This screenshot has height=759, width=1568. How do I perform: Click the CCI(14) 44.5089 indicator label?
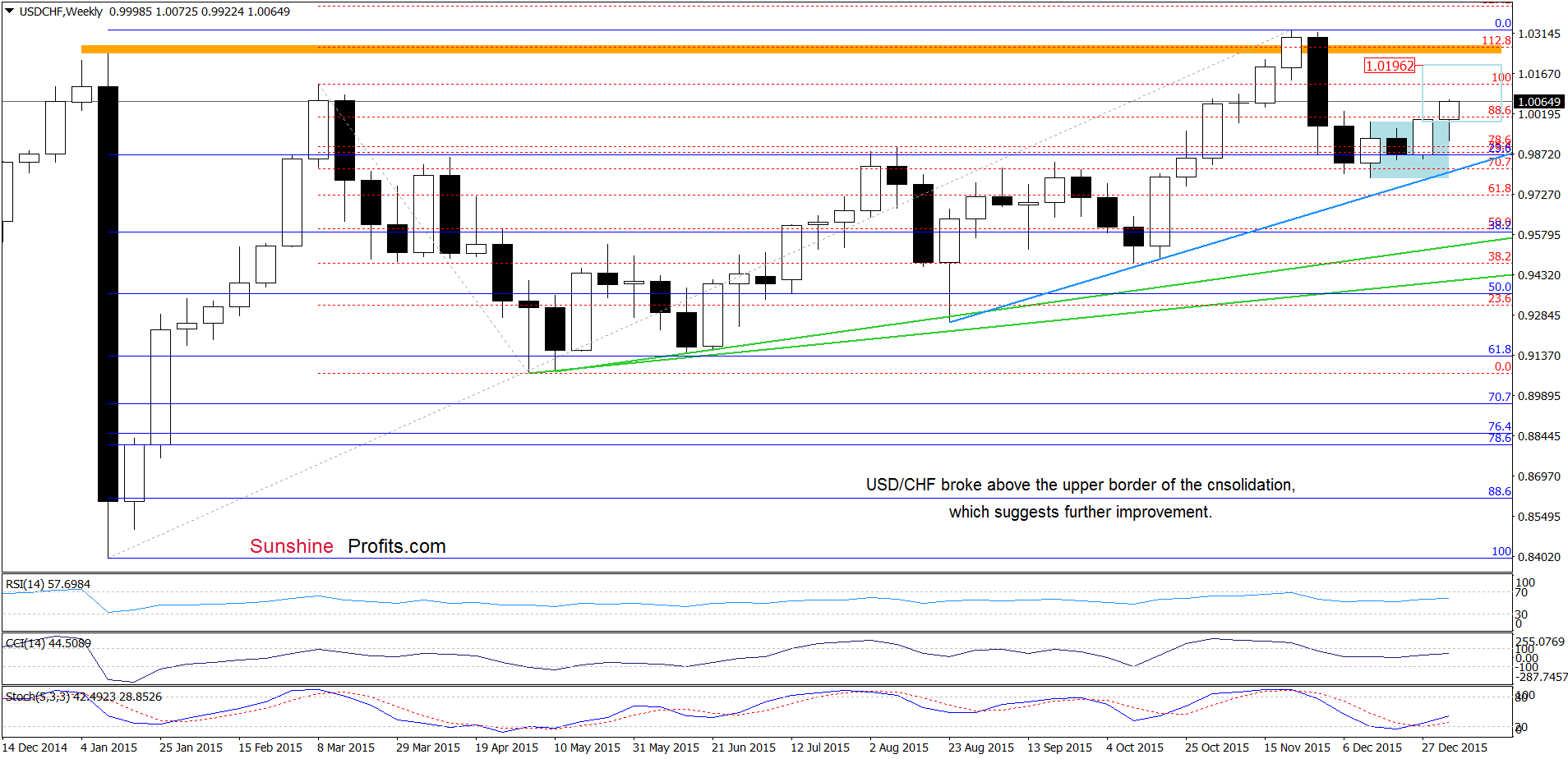(x=48, y=643)
